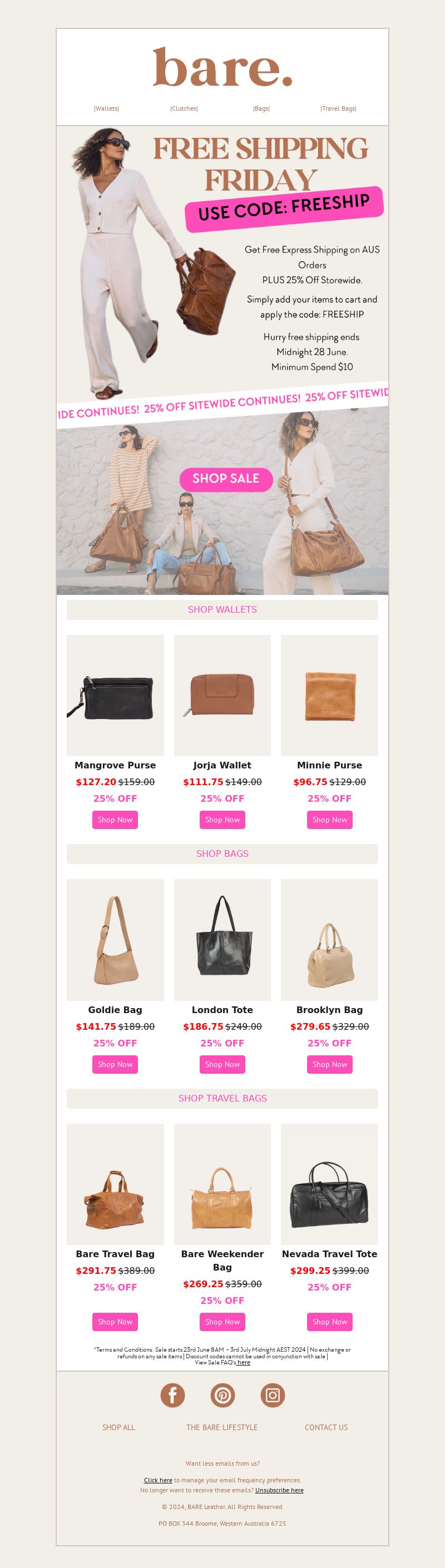Open the Instagram social icon
This screenshot has height=1568, width=445.
point(273,1395)
